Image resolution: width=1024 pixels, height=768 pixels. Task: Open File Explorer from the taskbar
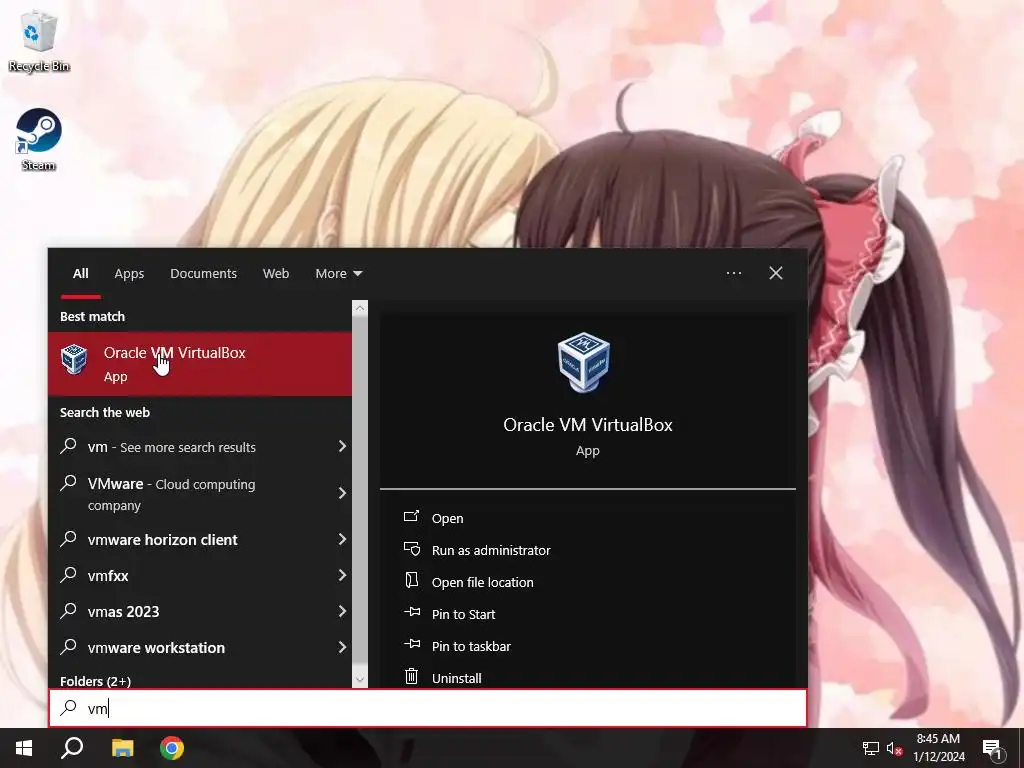[122, 748]
